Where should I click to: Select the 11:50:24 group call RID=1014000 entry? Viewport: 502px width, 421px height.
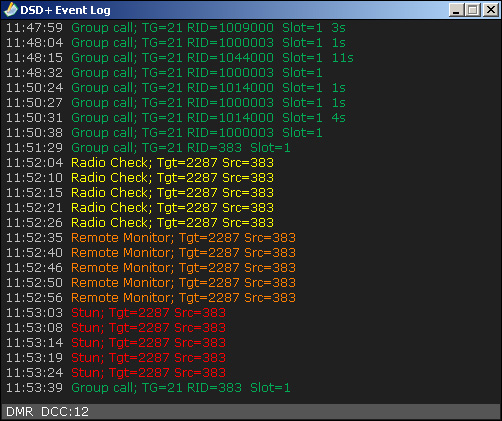[176, 88]
